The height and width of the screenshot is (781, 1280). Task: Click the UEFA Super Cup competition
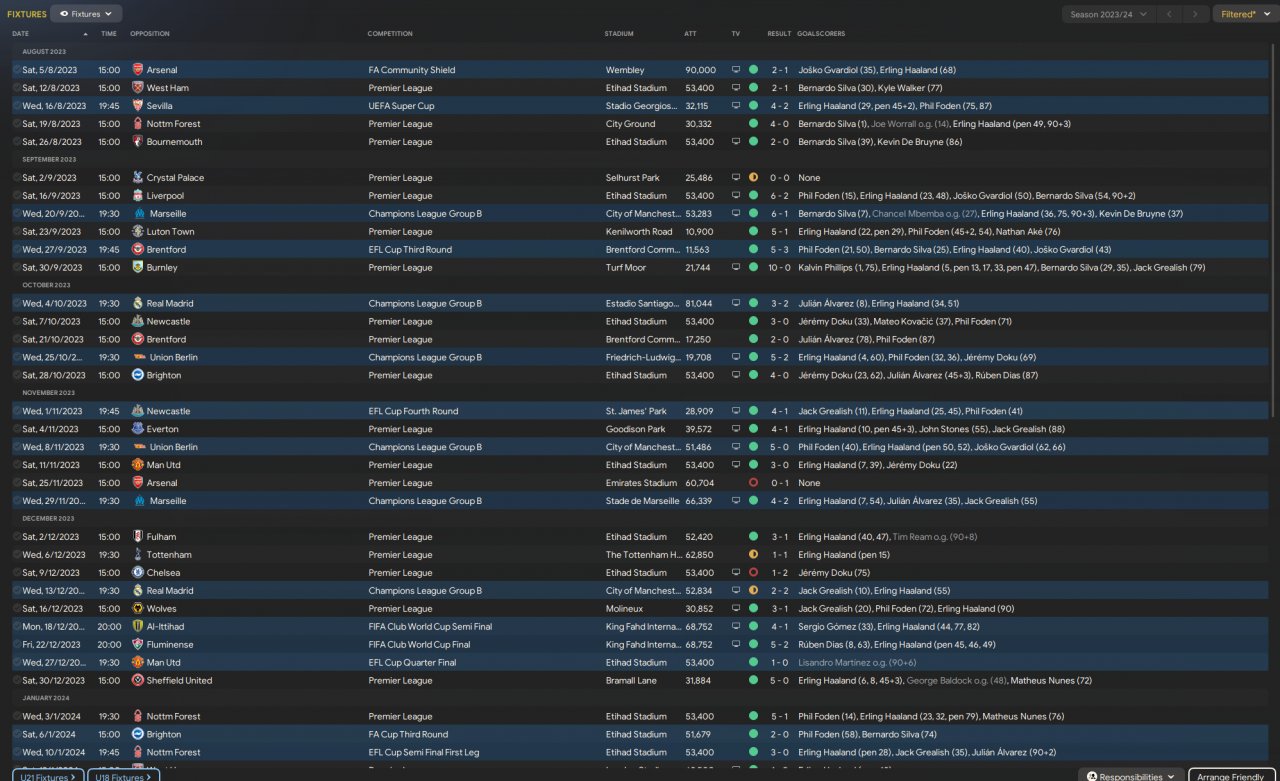coord(402,106)
